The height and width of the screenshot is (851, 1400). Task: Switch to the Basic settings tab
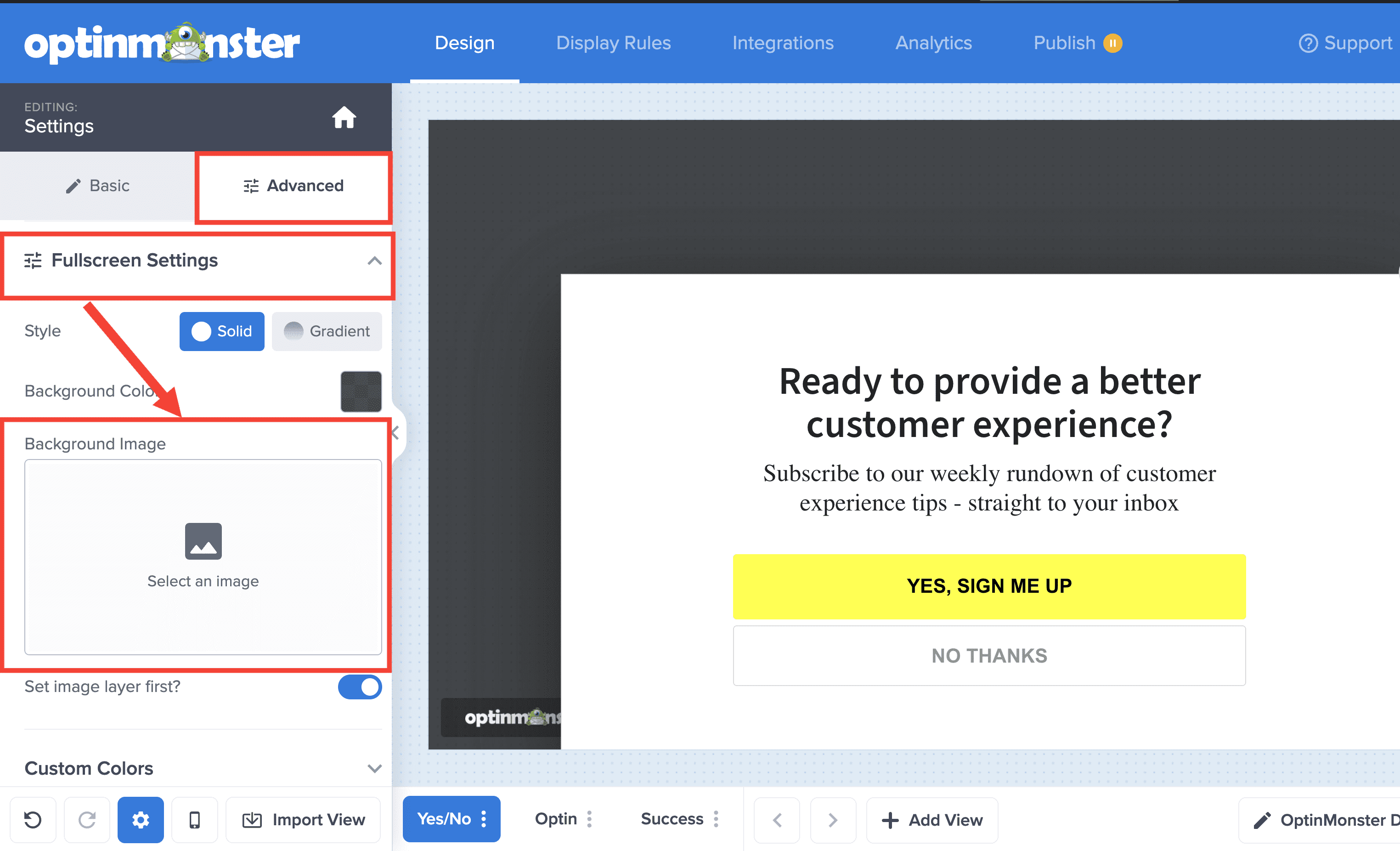98,186
